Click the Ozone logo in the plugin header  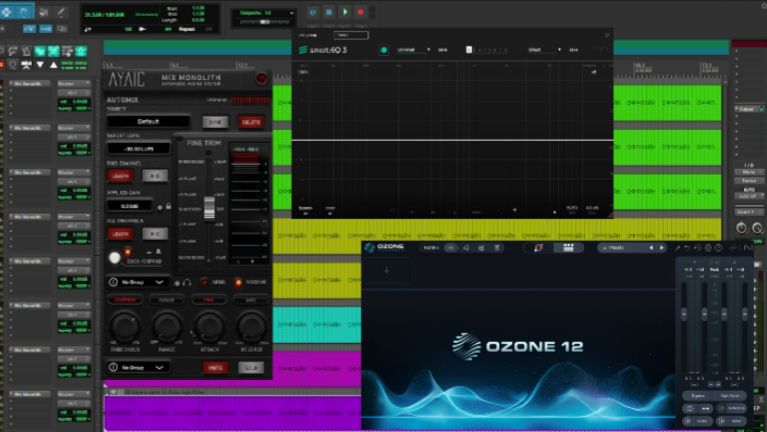click(x=384, y=248)
